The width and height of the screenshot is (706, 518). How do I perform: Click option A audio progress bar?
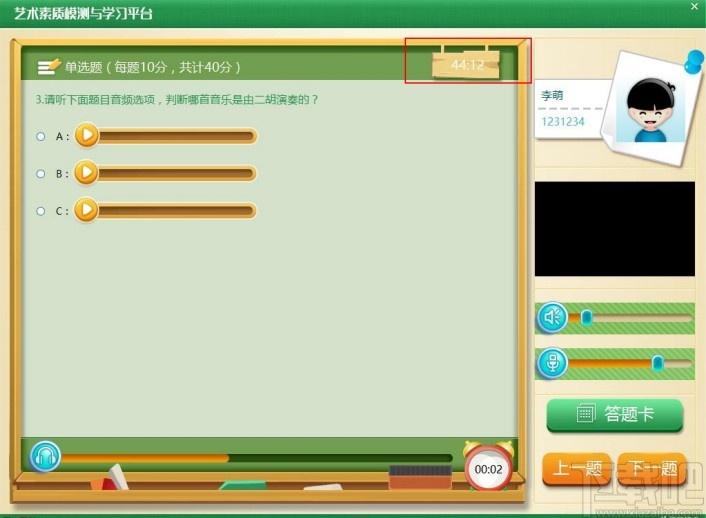click(x=177, y=136)
